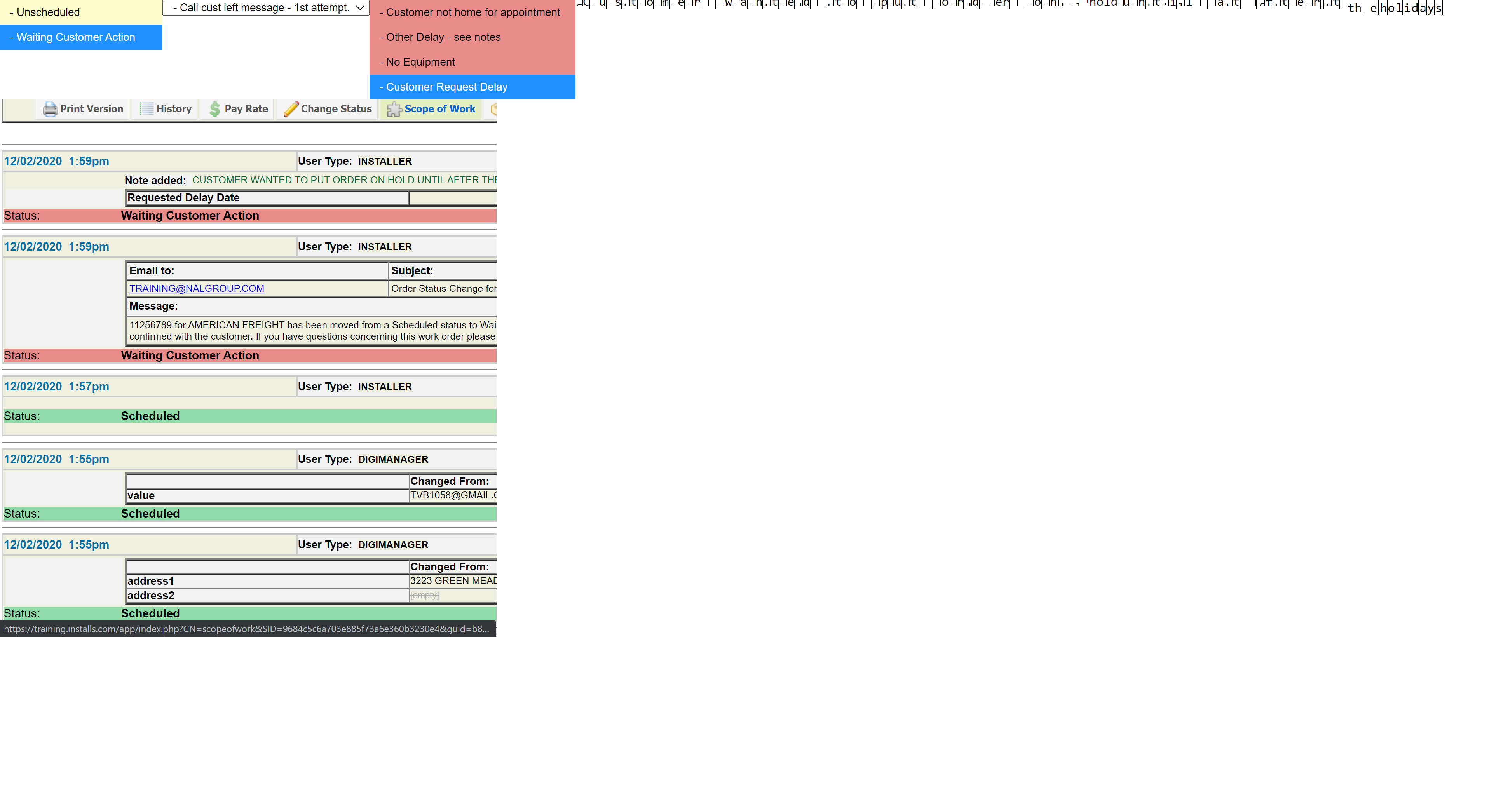
Task: Choose Customer not home for appointment
Action: [473, 12]
